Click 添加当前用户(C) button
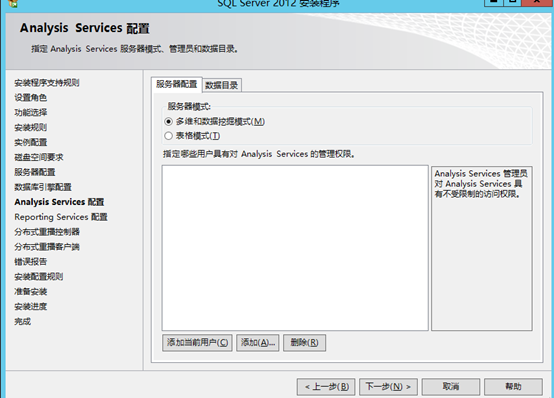The height and width of the screenshot is (398, 554). (x=197, y=343)
